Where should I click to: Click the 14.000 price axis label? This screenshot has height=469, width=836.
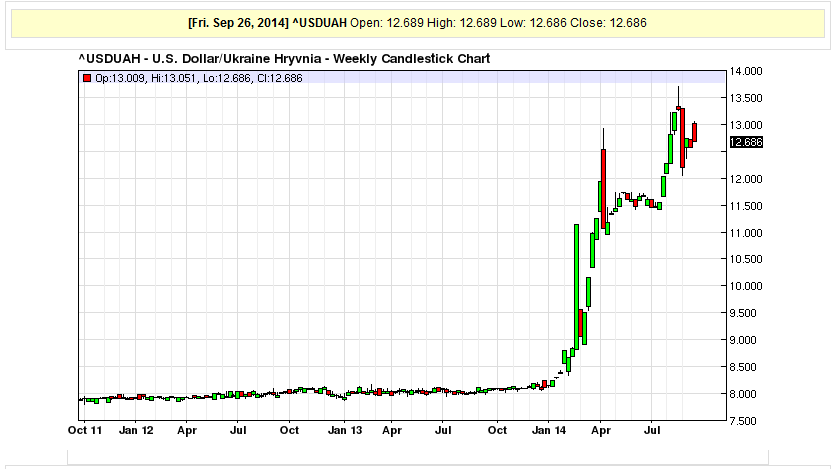(746, 71)
